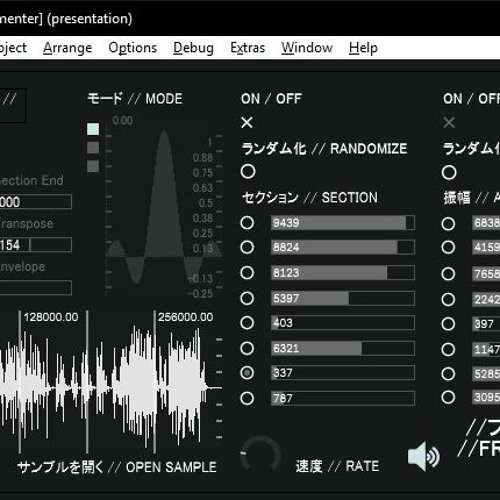Screen dimensions: 500x500
Task: Click the section slider showing 403
Action: (x=343, y=323)
